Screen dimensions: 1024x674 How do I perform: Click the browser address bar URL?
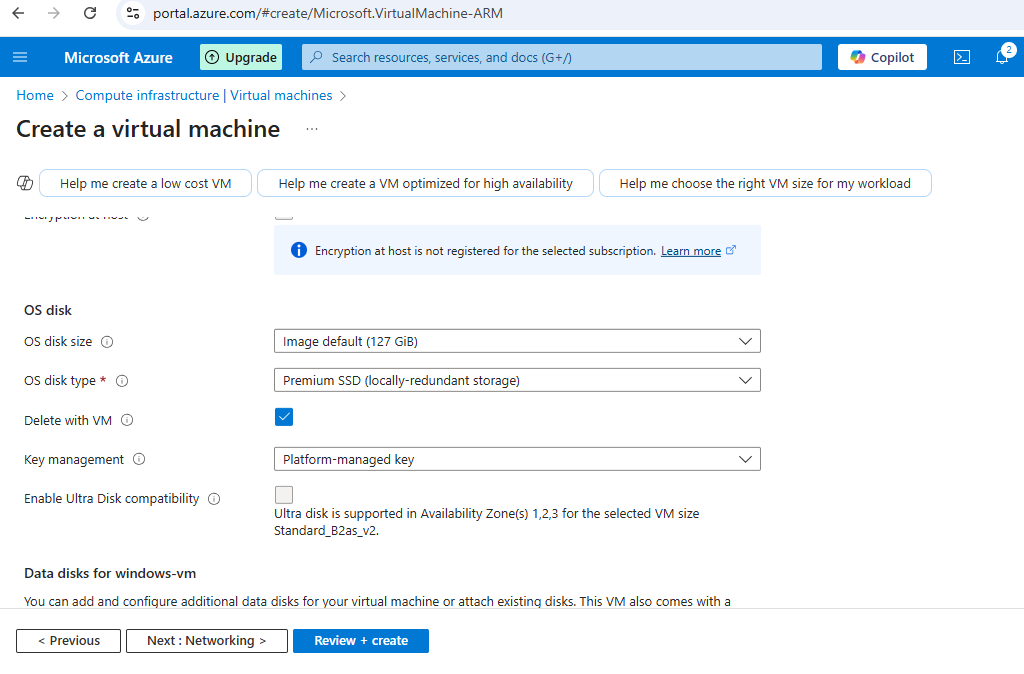pyautogui.click(x=328, y=13)
